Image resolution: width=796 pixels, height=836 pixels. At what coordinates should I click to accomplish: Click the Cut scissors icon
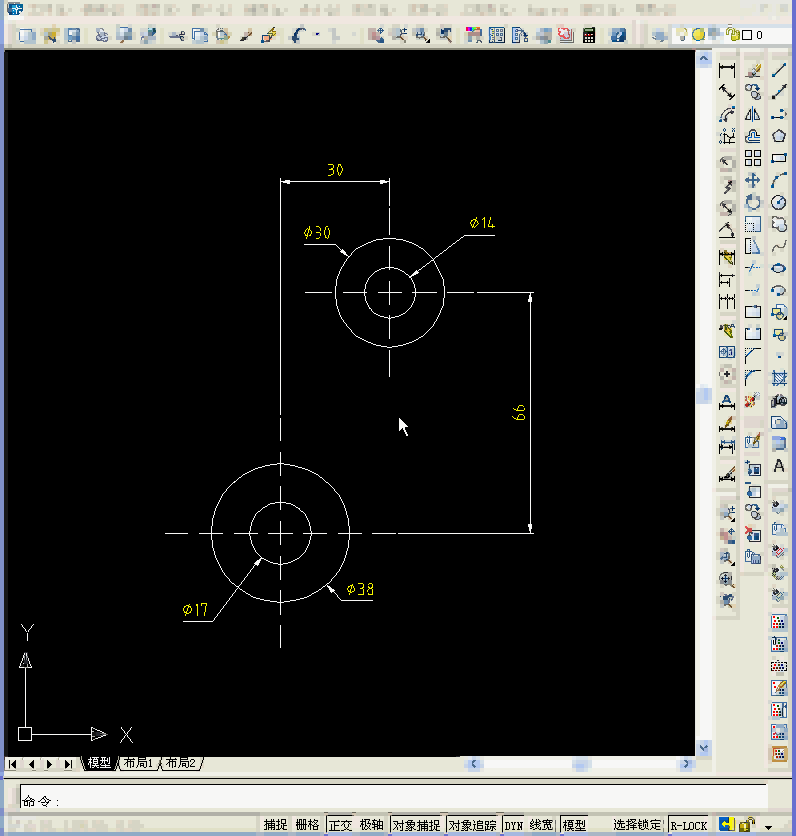coord(176,35)
